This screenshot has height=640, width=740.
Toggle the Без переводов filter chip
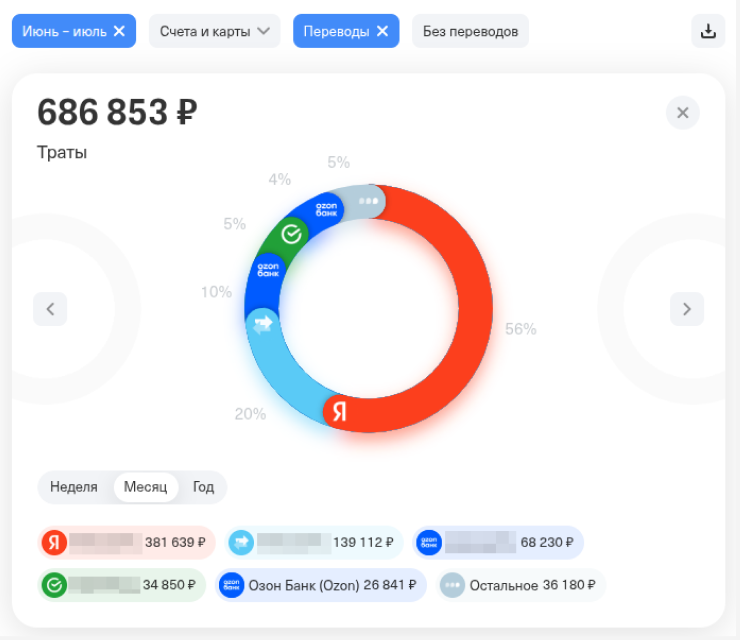(x=470, y=31)
